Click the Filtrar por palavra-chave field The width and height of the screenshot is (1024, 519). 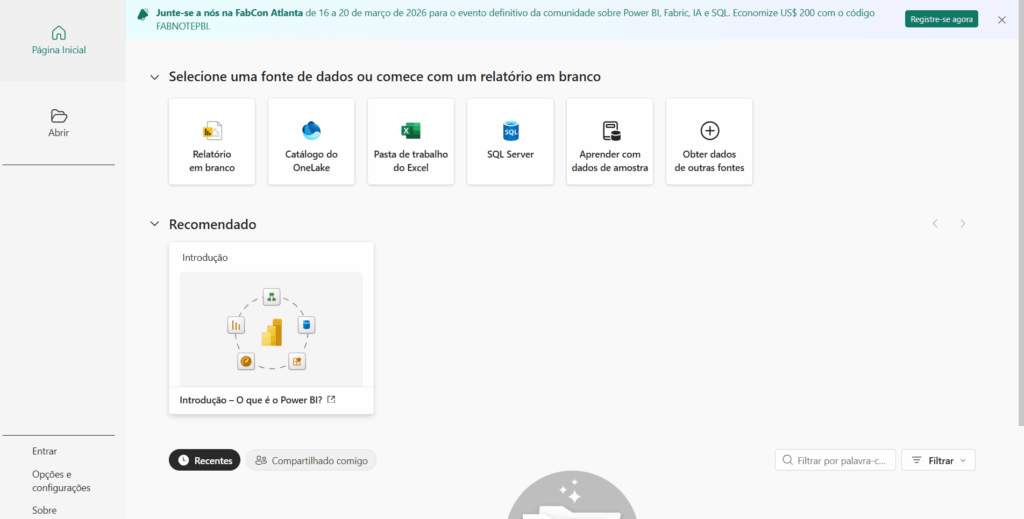point(835,460)
